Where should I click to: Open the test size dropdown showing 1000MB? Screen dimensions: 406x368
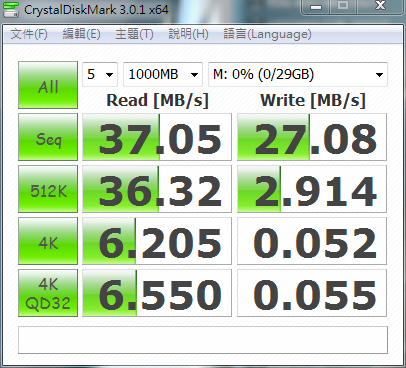(x=163, y=74)
